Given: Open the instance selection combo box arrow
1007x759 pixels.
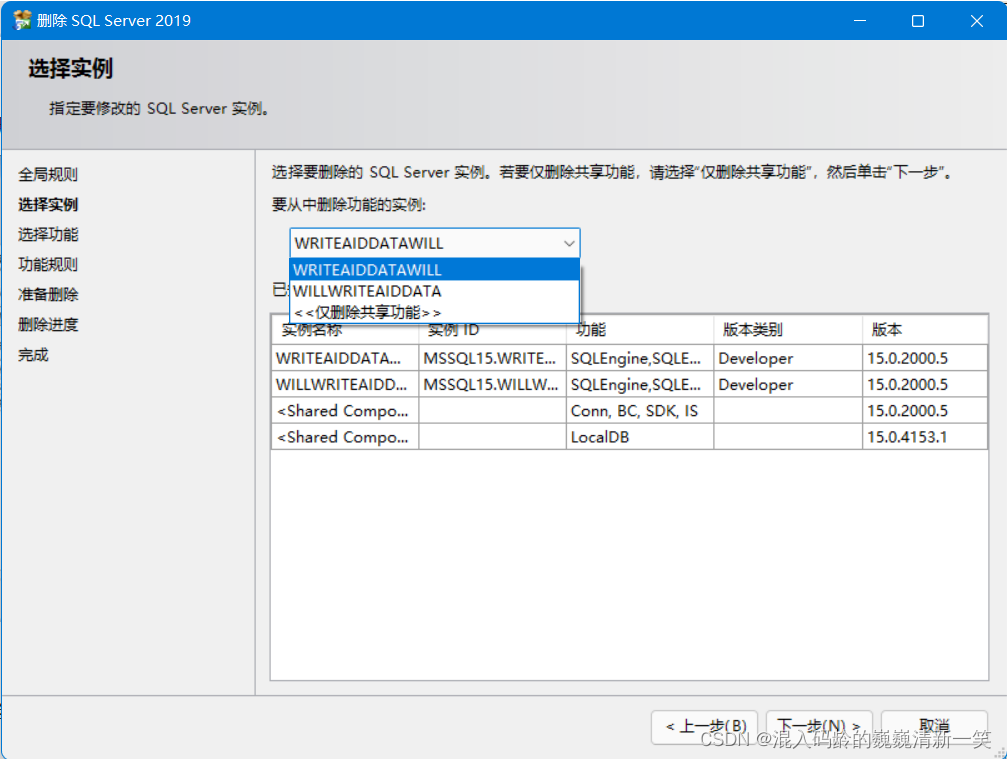Looking at the screenshot, I should [x=568, y=243].
